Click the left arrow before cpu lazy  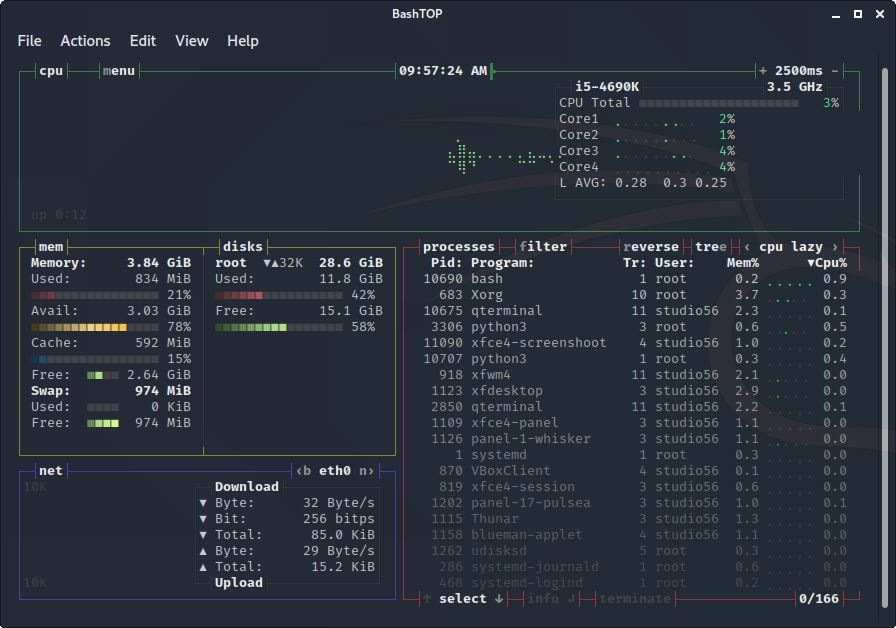747,247
